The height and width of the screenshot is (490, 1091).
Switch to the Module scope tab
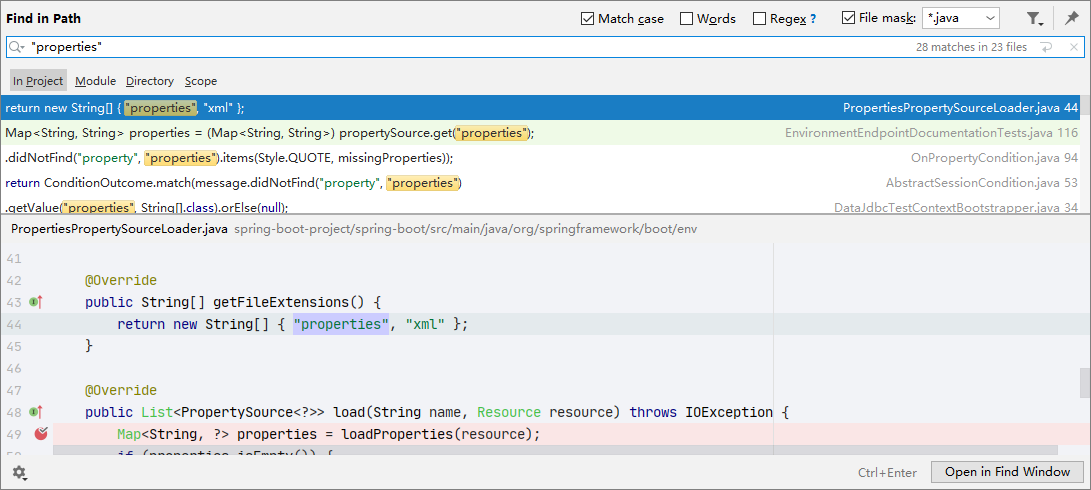click(x=95, y=81)
